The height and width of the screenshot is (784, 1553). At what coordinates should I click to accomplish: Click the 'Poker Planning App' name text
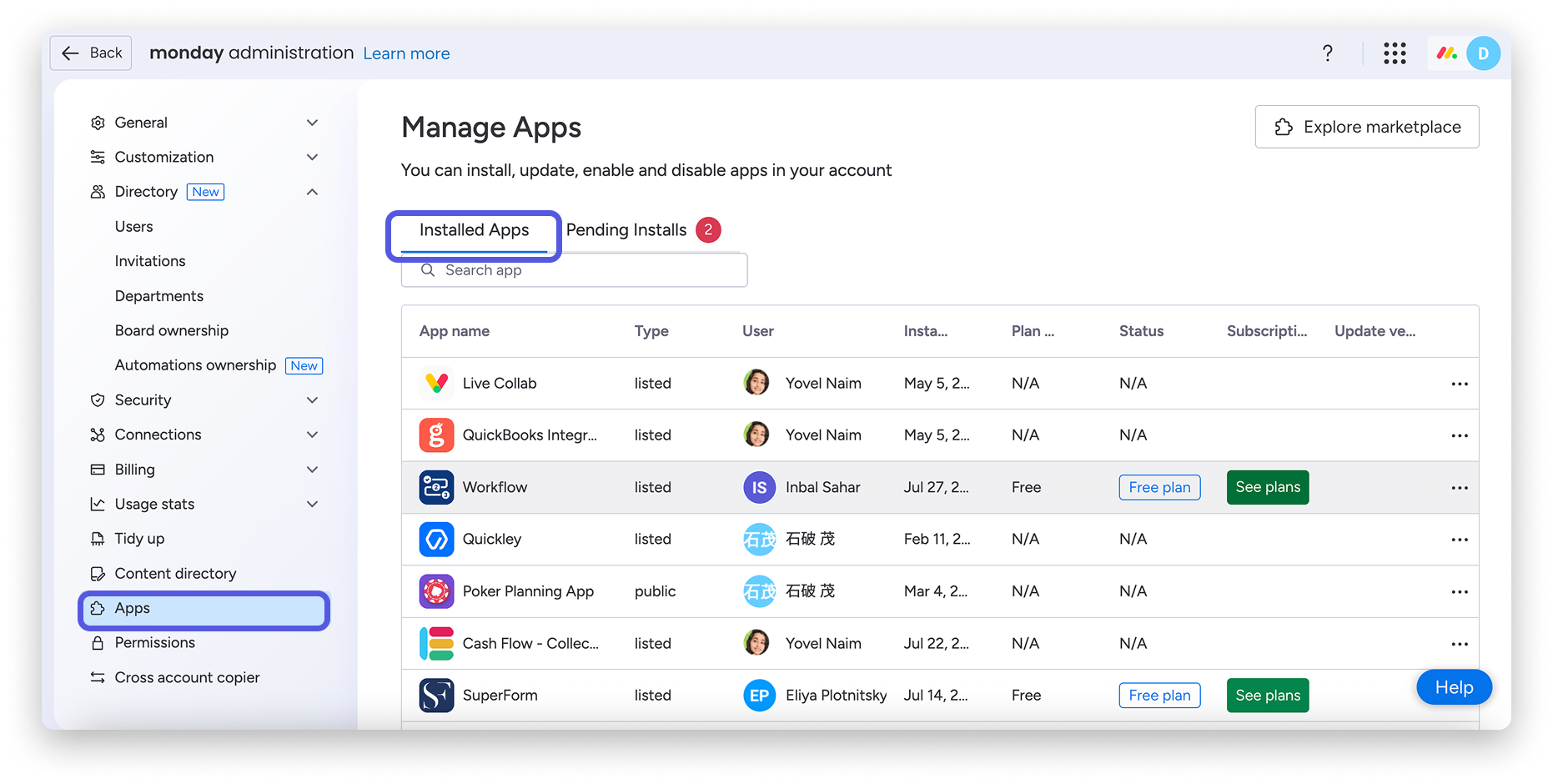528,591
